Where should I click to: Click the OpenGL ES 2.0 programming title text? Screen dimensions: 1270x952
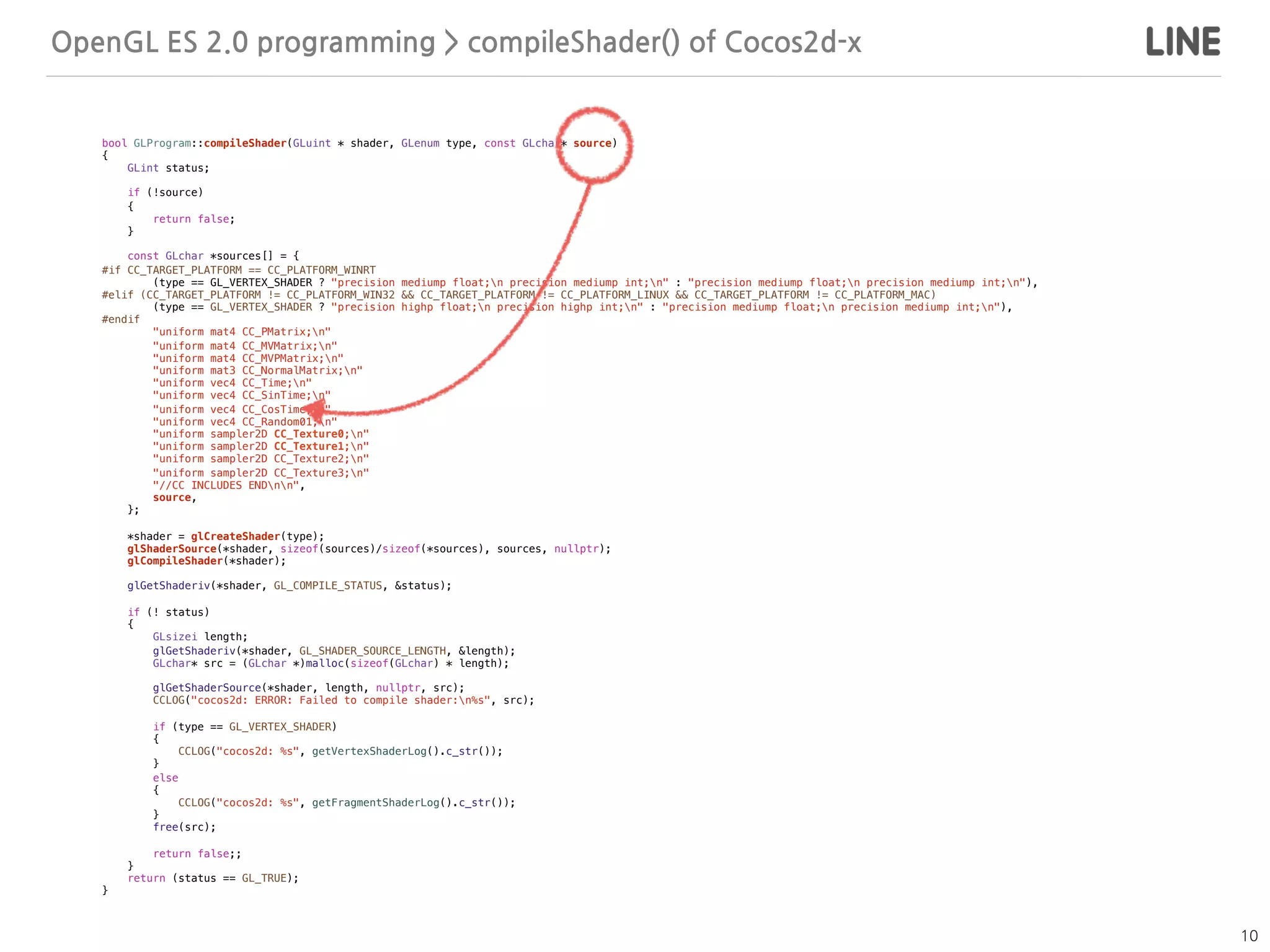[242, 42]
